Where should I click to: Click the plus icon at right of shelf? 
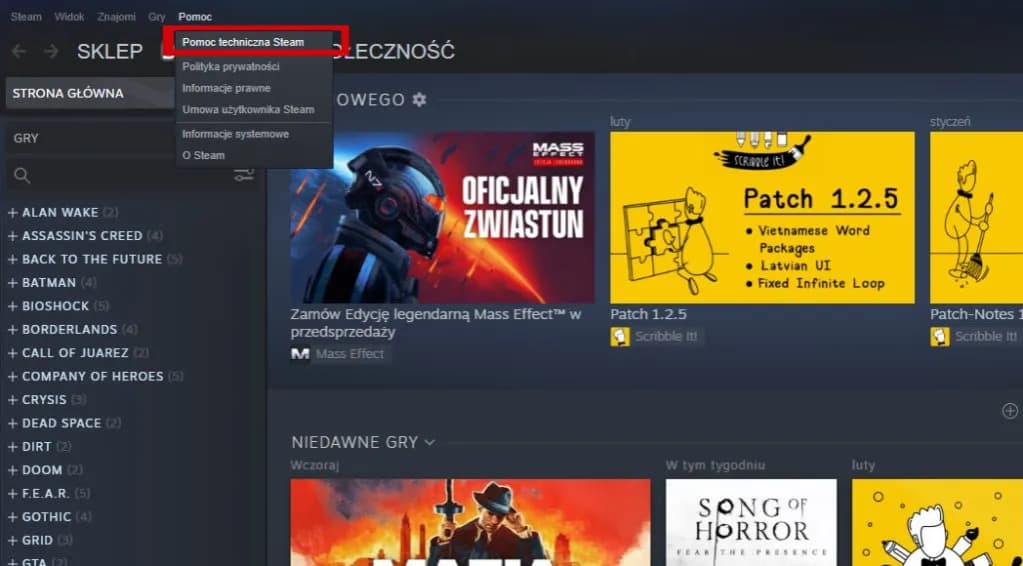click(1009, 411)
